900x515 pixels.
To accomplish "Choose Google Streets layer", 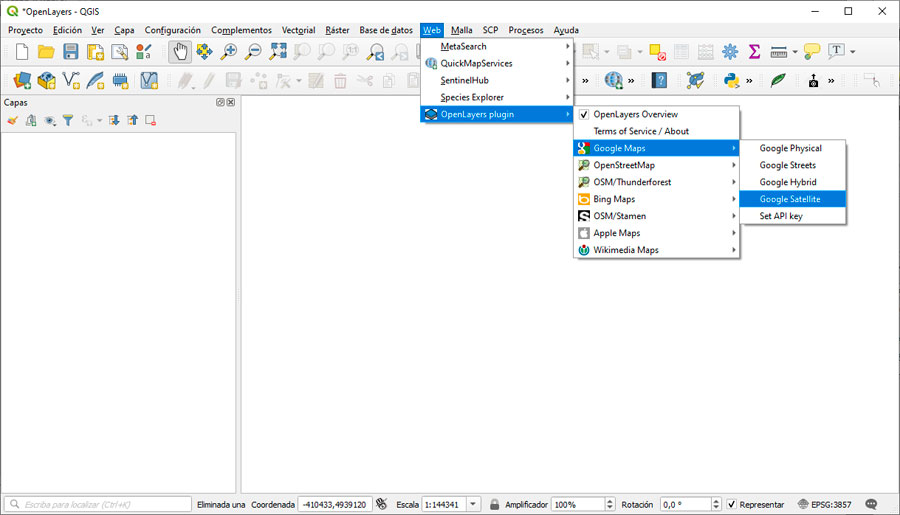I will click(x=793, y=165).
